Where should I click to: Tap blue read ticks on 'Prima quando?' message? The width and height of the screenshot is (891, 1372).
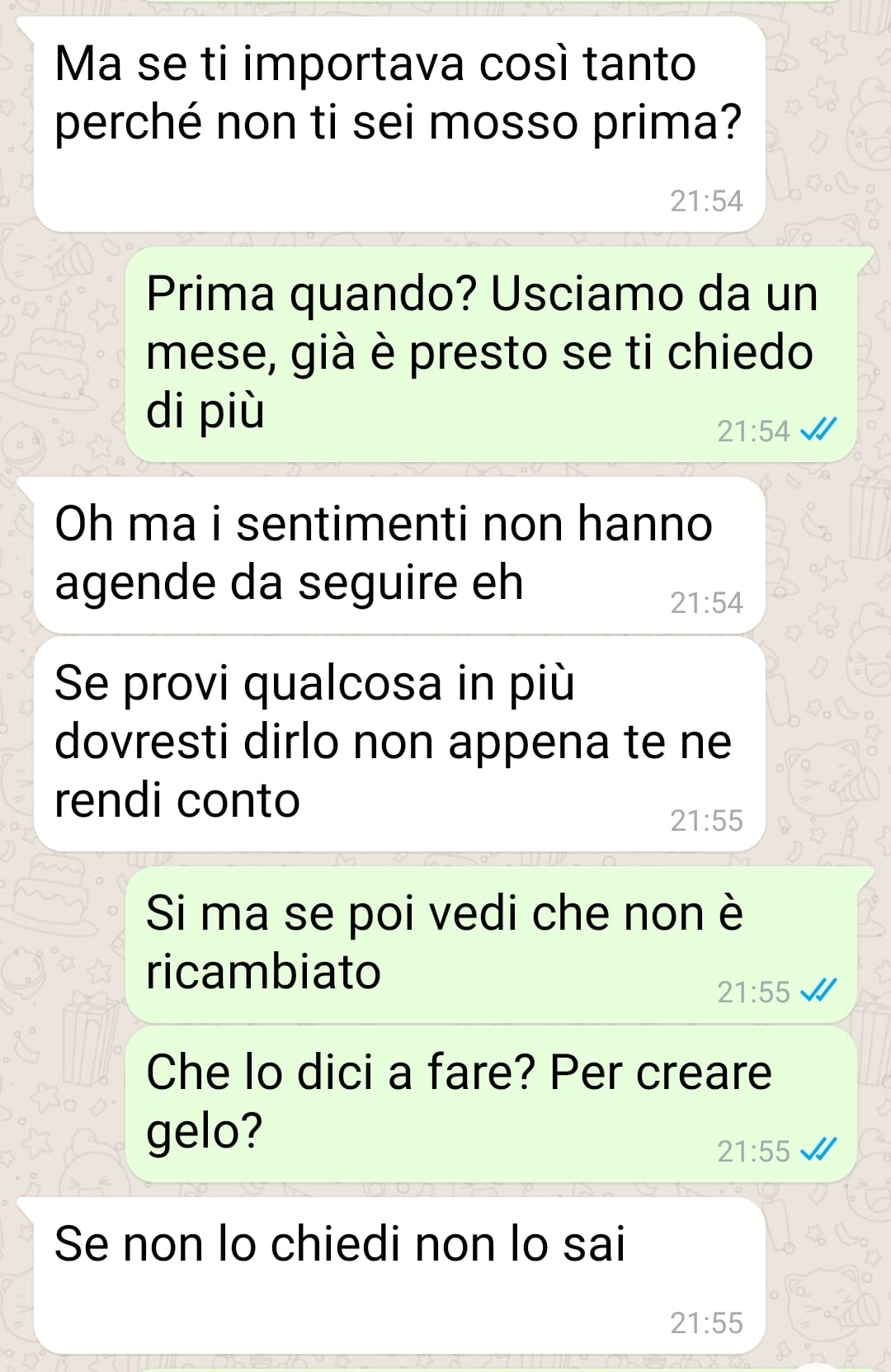coord(819,430)
